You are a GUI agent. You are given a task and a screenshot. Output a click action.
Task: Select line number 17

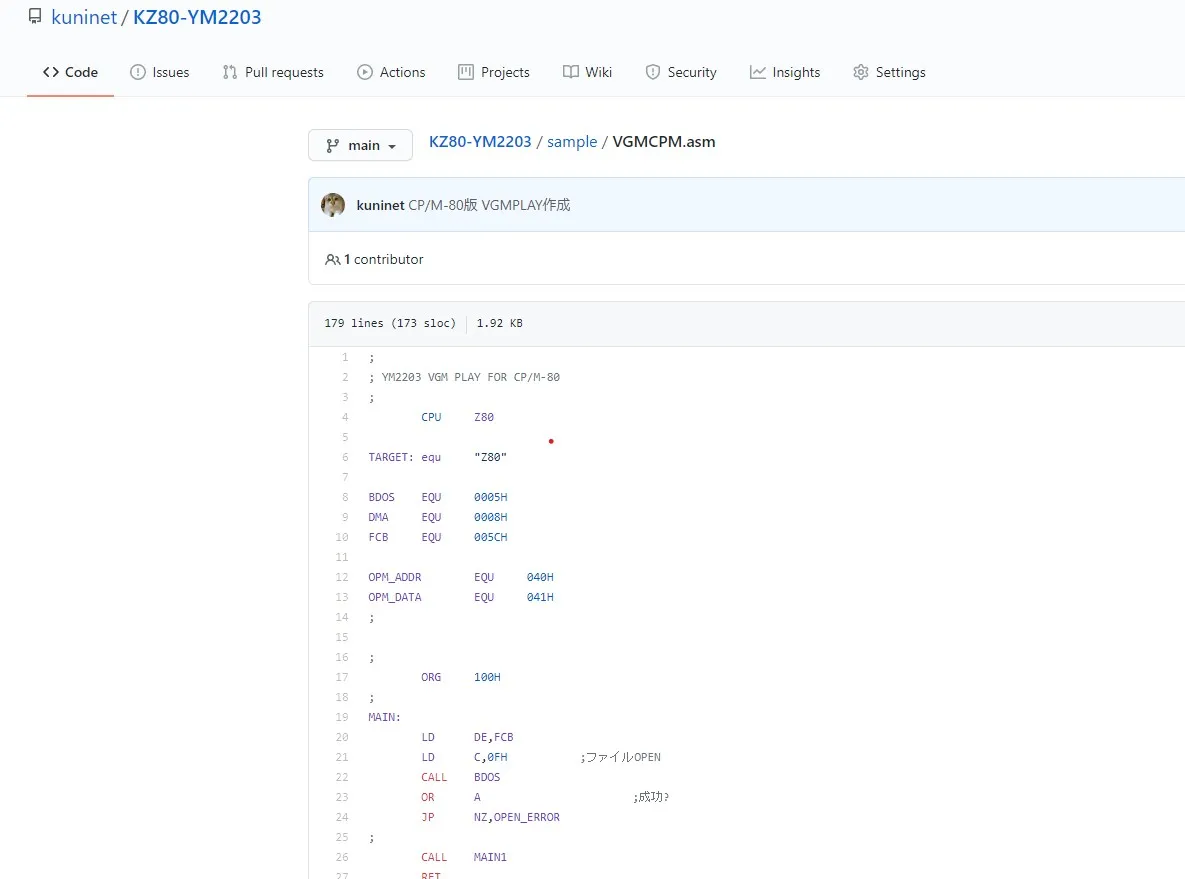coord(342,677)
